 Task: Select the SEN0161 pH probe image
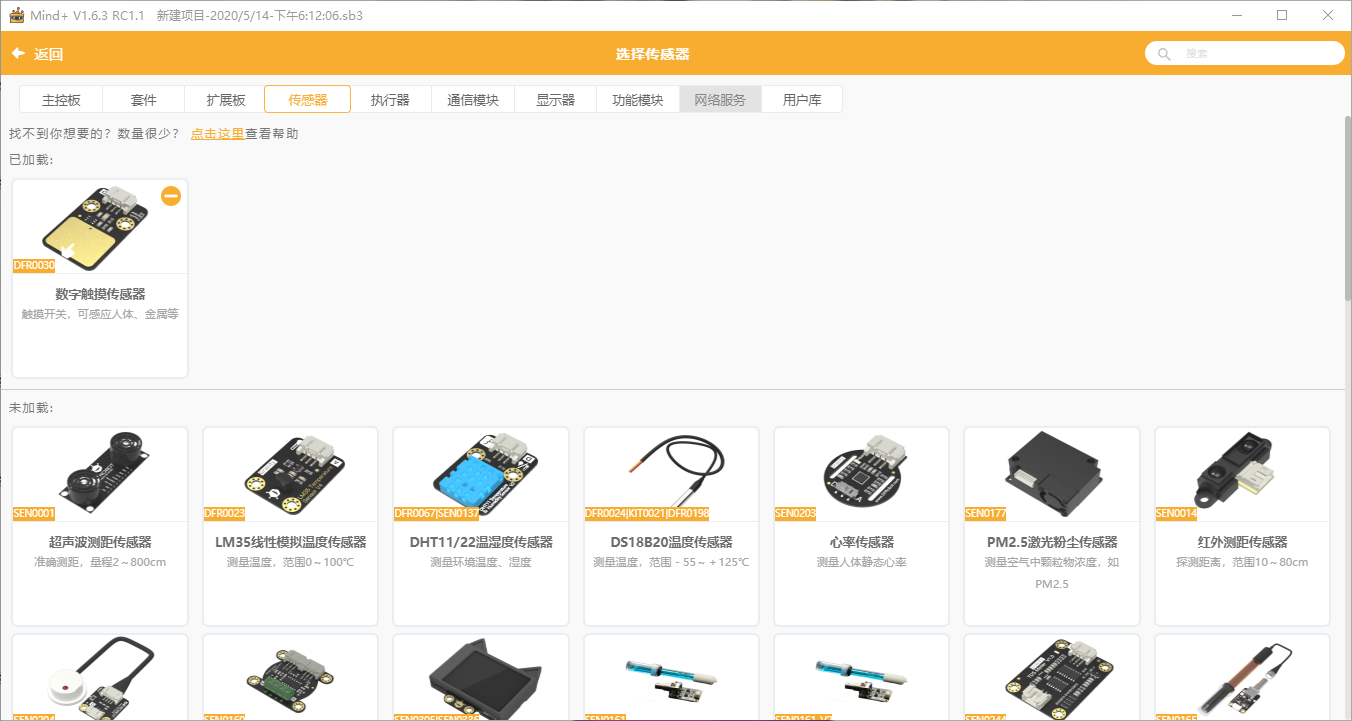(671, 677)
